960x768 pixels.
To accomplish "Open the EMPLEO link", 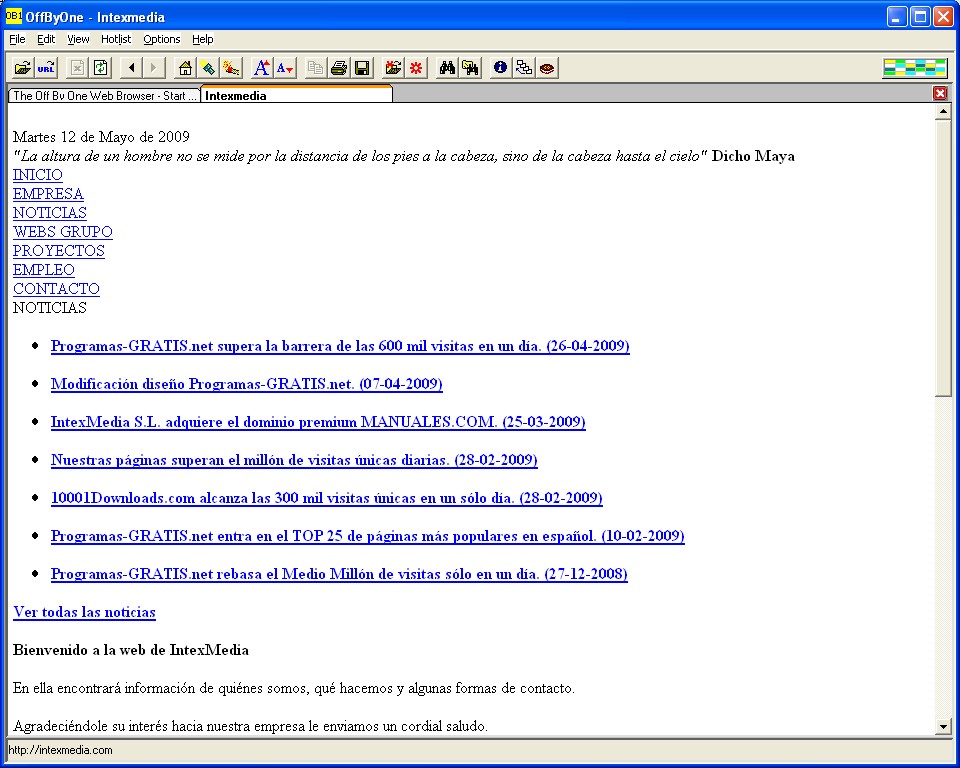I will tap(43, 269).
